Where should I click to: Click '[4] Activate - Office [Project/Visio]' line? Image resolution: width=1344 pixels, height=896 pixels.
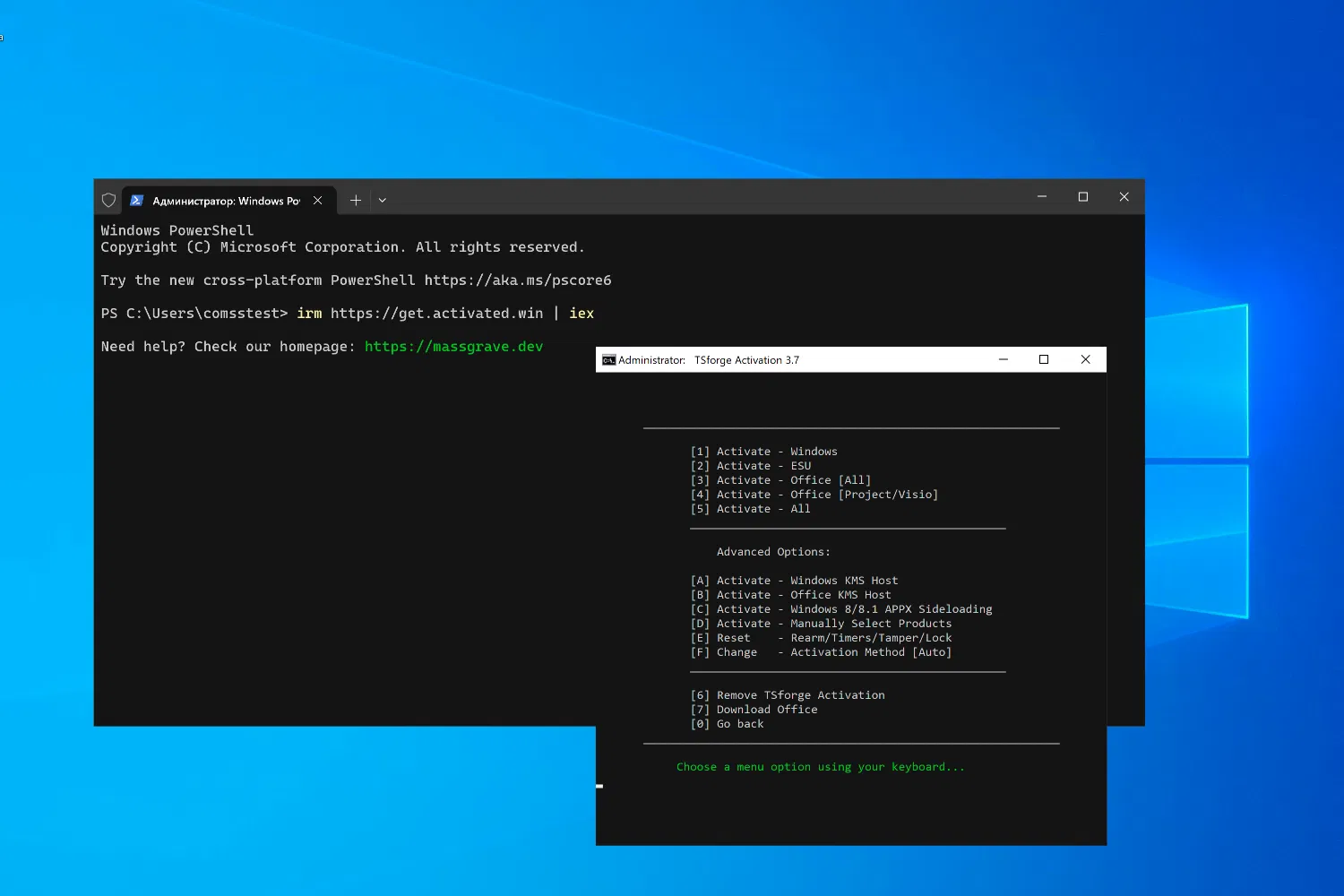[x=814, y=495]
